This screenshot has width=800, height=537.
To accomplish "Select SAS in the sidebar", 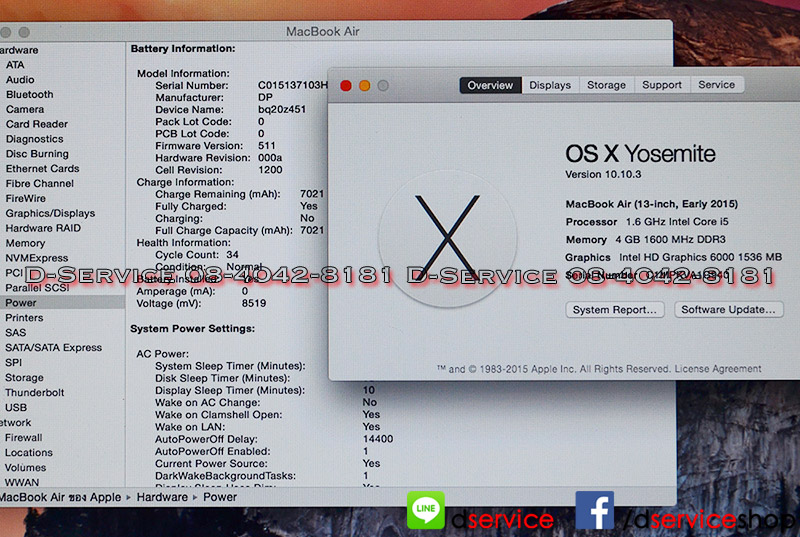I will pyautogui.click(x=15, y=333).
